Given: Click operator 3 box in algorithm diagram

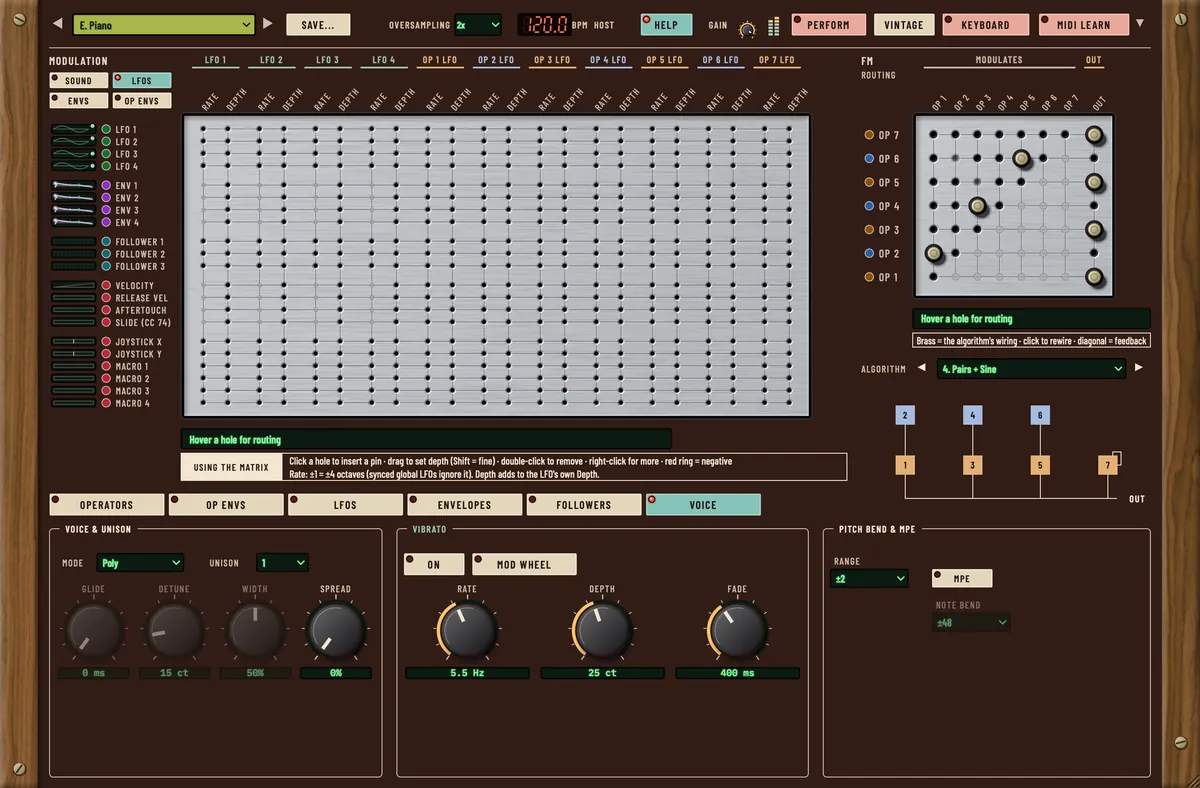Looking at the screenshot, I should (973, 465).
